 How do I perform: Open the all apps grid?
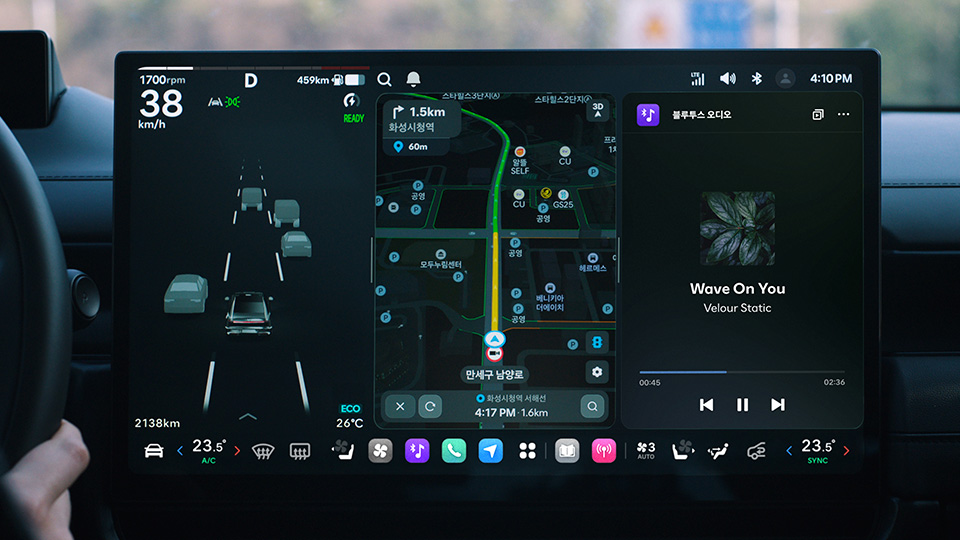tap(527, 451)
